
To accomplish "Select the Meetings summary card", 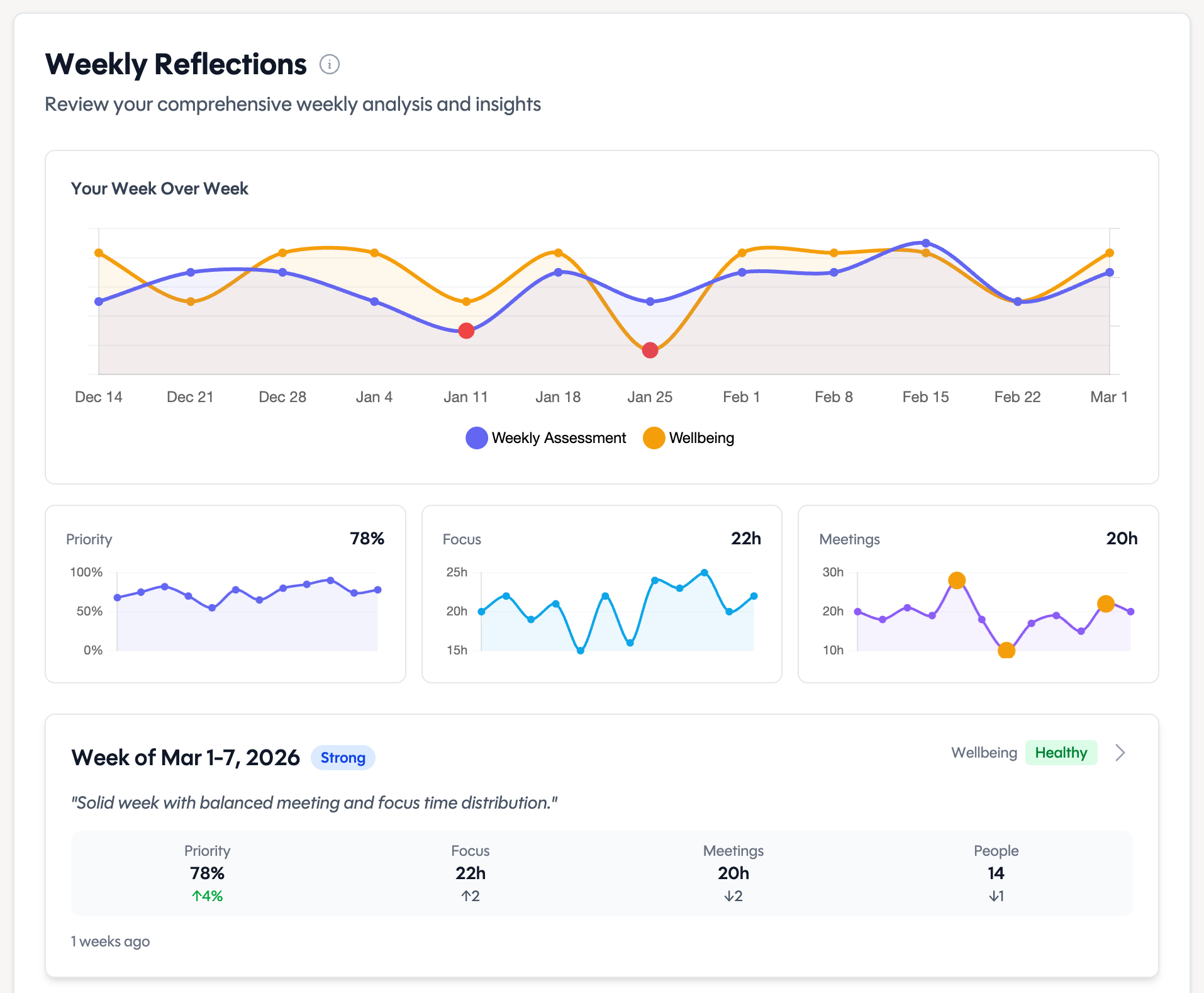I will [979, 593].
